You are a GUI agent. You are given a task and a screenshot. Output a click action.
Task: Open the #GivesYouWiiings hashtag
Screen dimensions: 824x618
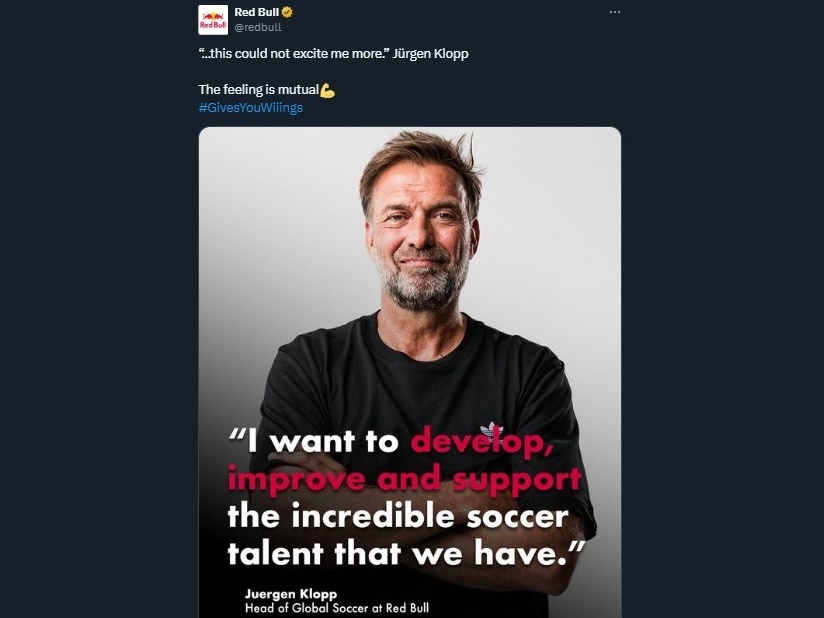pyautogui.click(x=250, y=108)
